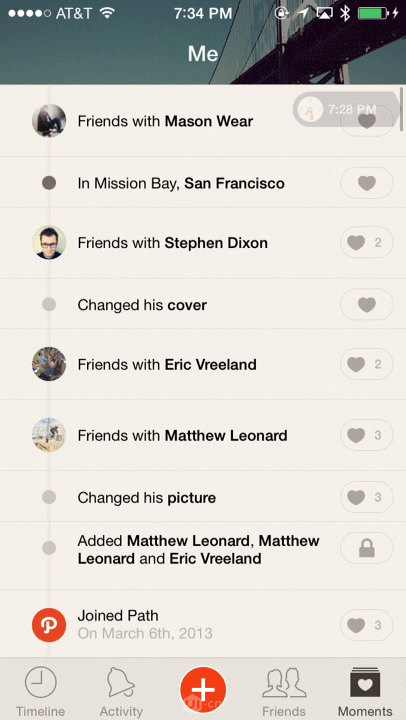The height and width of the screenshot is (720, 406).
Task: Like the Friends with Eric Vreeland moment
Action: [x=367, y=364]
